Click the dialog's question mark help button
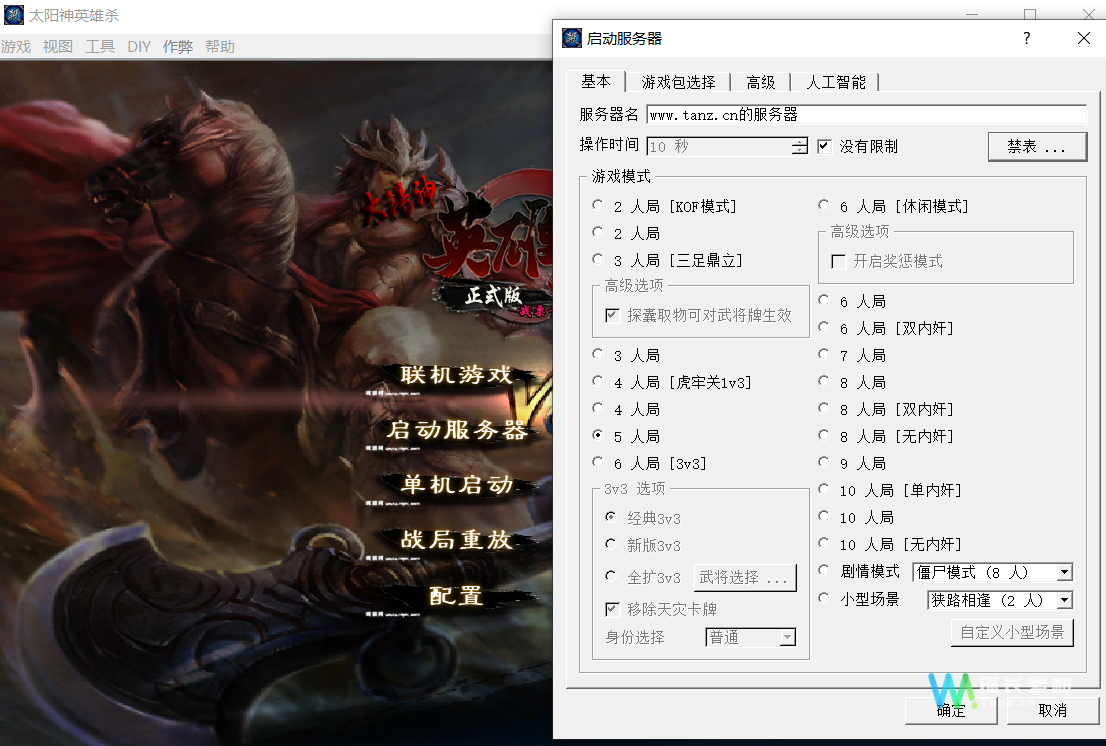The width and height of the screenshot is (1106, 746). [x=1026, y=38]
